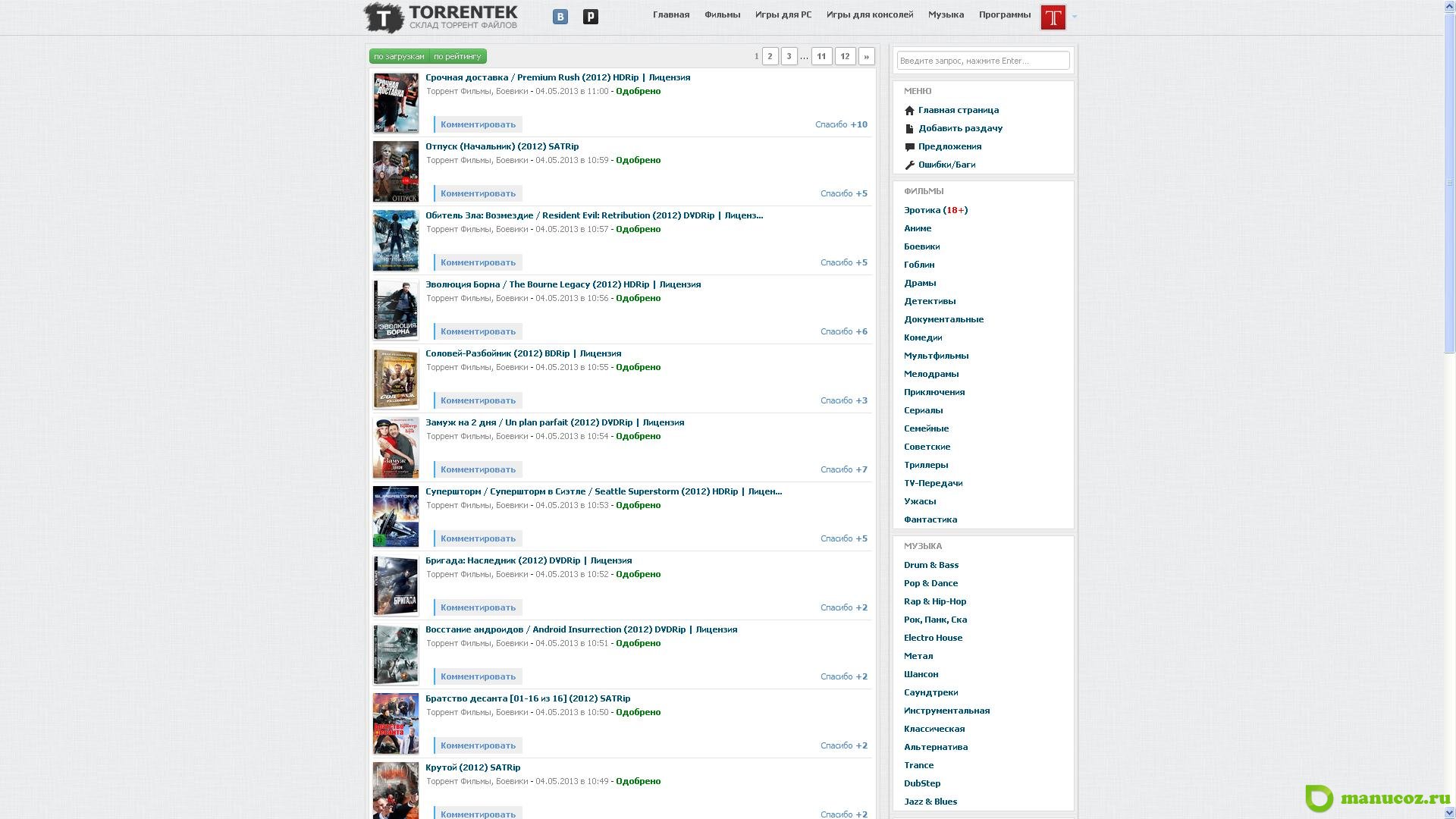Click the VK social icon in header
Screen dimensions: 1456x819
pyautogui.click(x=560, y=17)
